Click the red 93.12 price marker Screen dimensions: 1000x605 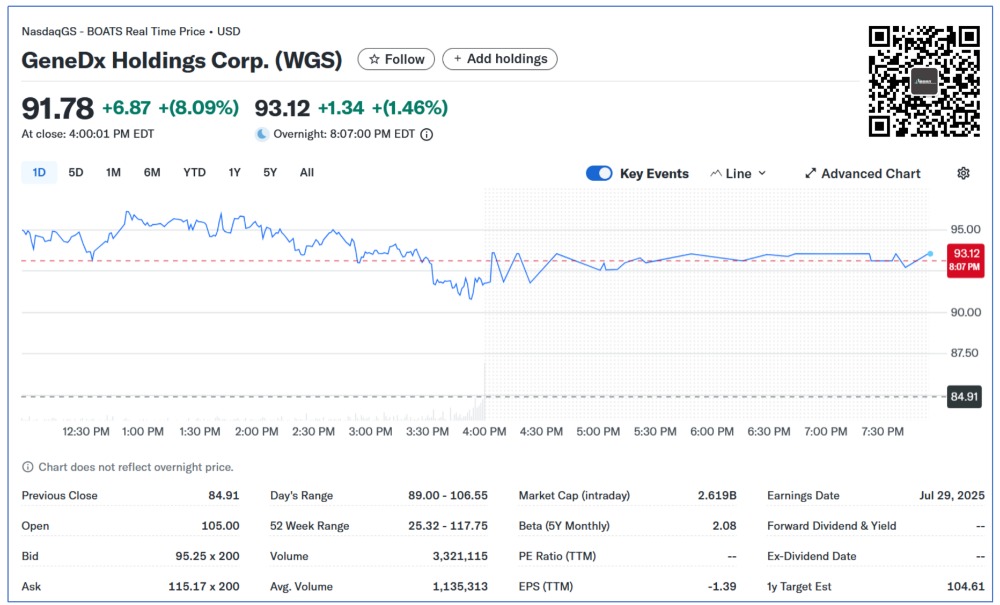coord(966,260)
